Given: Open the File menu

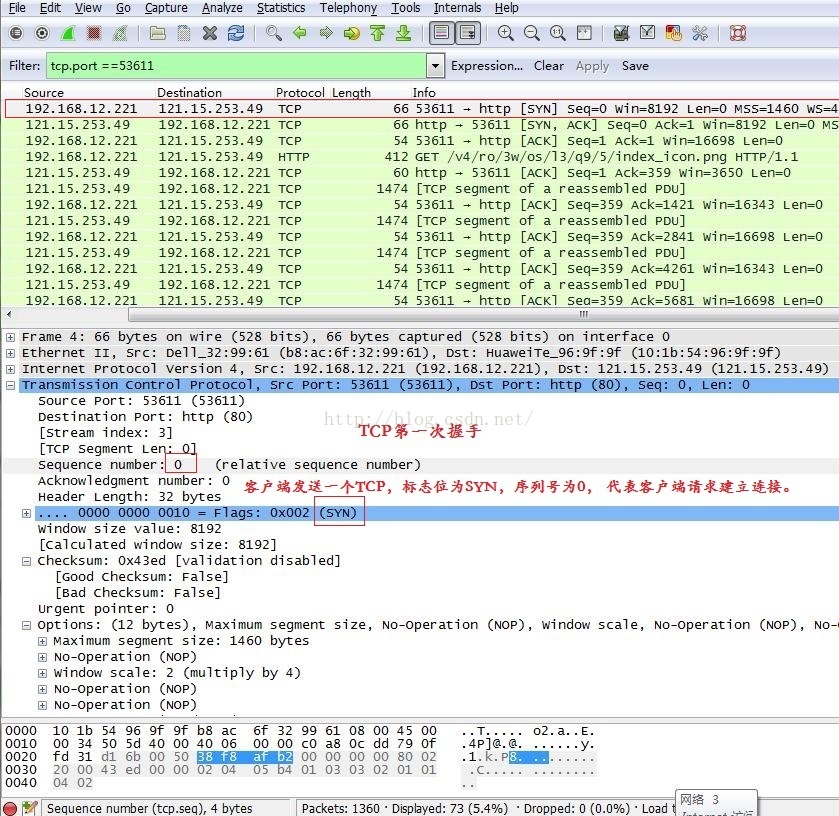Looking at the screenshot, I should click(17, 7).
